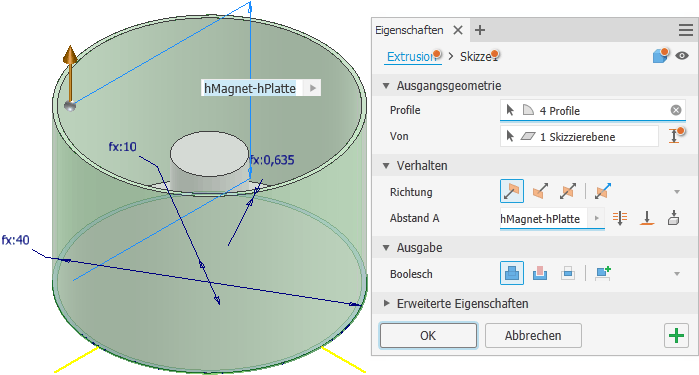Toggle the surface mode icon
This screenshot has height=375, width=699.
point(660,56)
